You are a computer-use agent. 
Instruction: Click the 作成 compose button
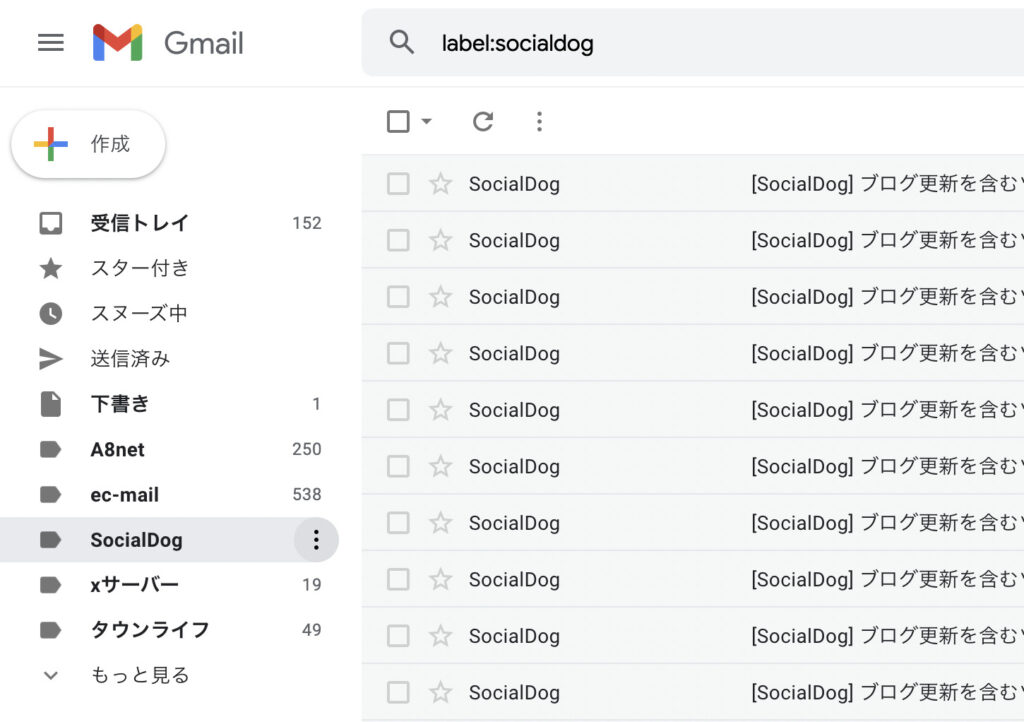88,144
